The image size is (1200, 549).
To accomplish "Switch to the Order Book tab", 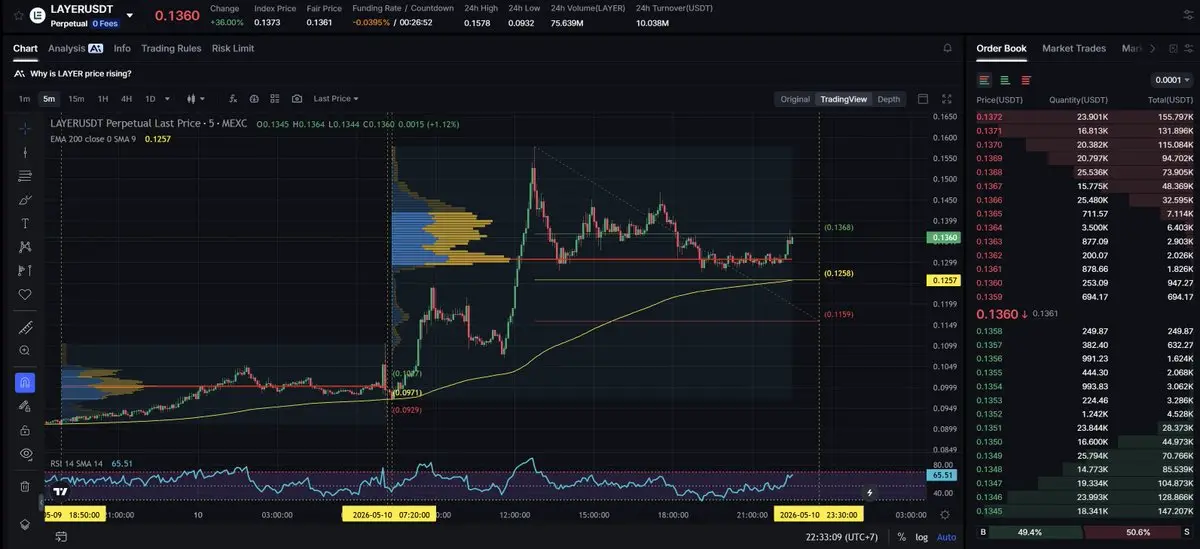I will coord(1001,48).
